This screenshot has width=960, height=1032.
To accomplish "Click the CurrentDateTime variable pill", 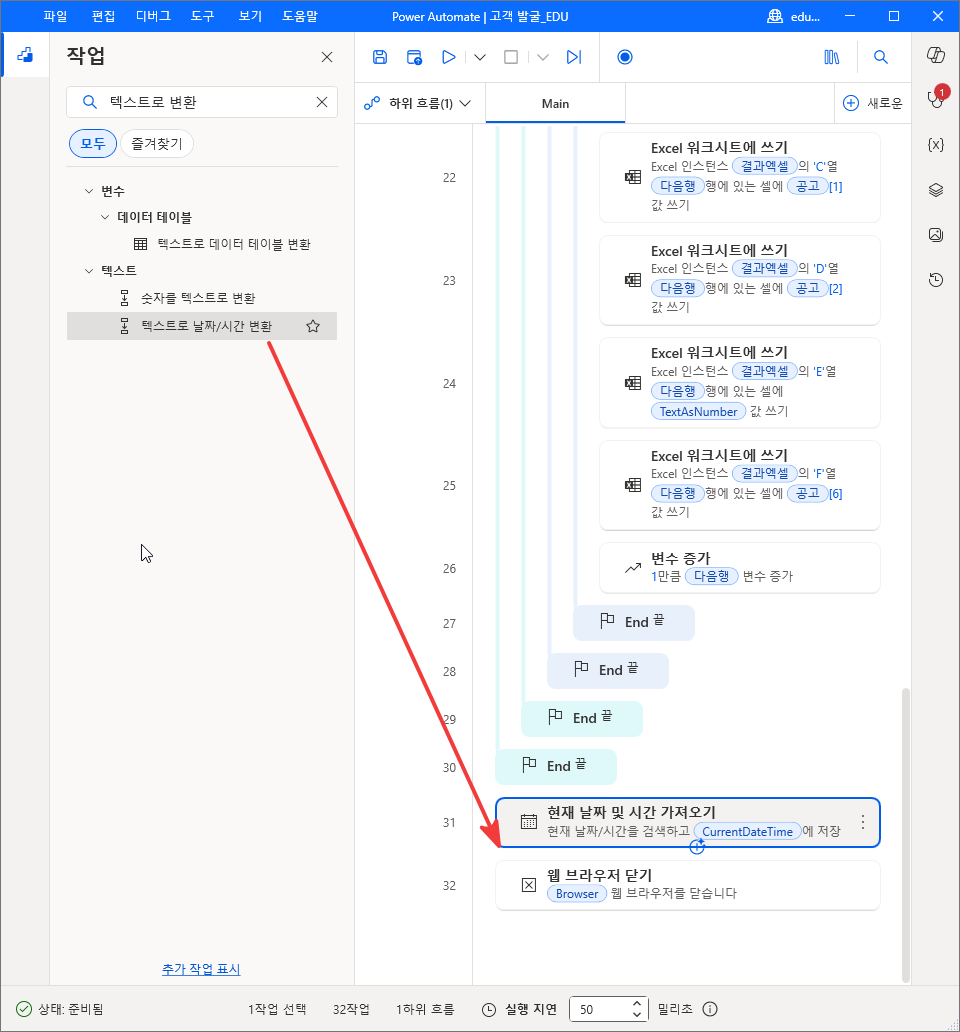I will (x=747, y=832).
